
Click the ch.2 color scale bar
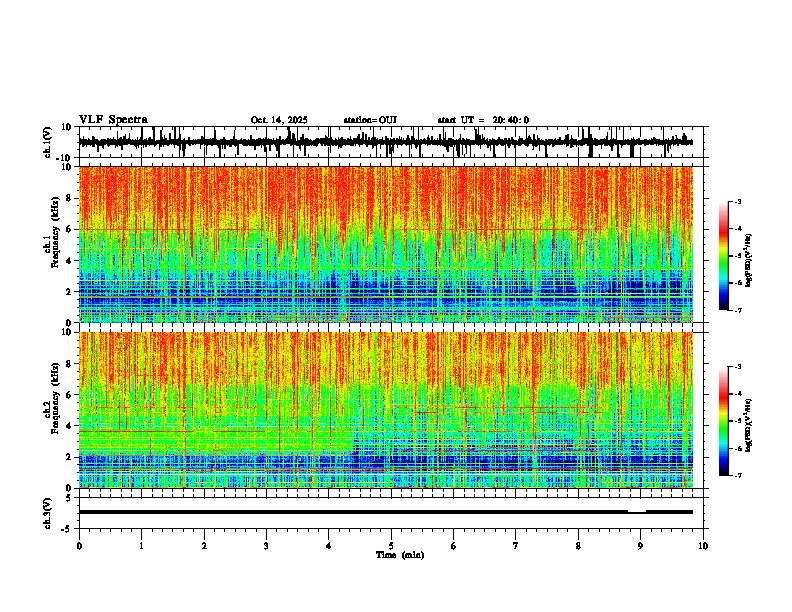(724, 421)
